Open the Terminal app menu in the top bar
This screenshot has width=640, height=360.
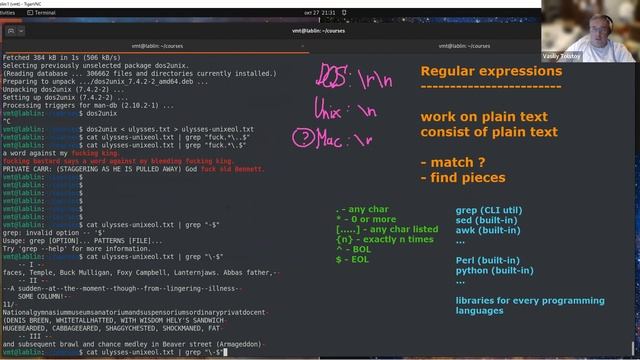point(41,13)
